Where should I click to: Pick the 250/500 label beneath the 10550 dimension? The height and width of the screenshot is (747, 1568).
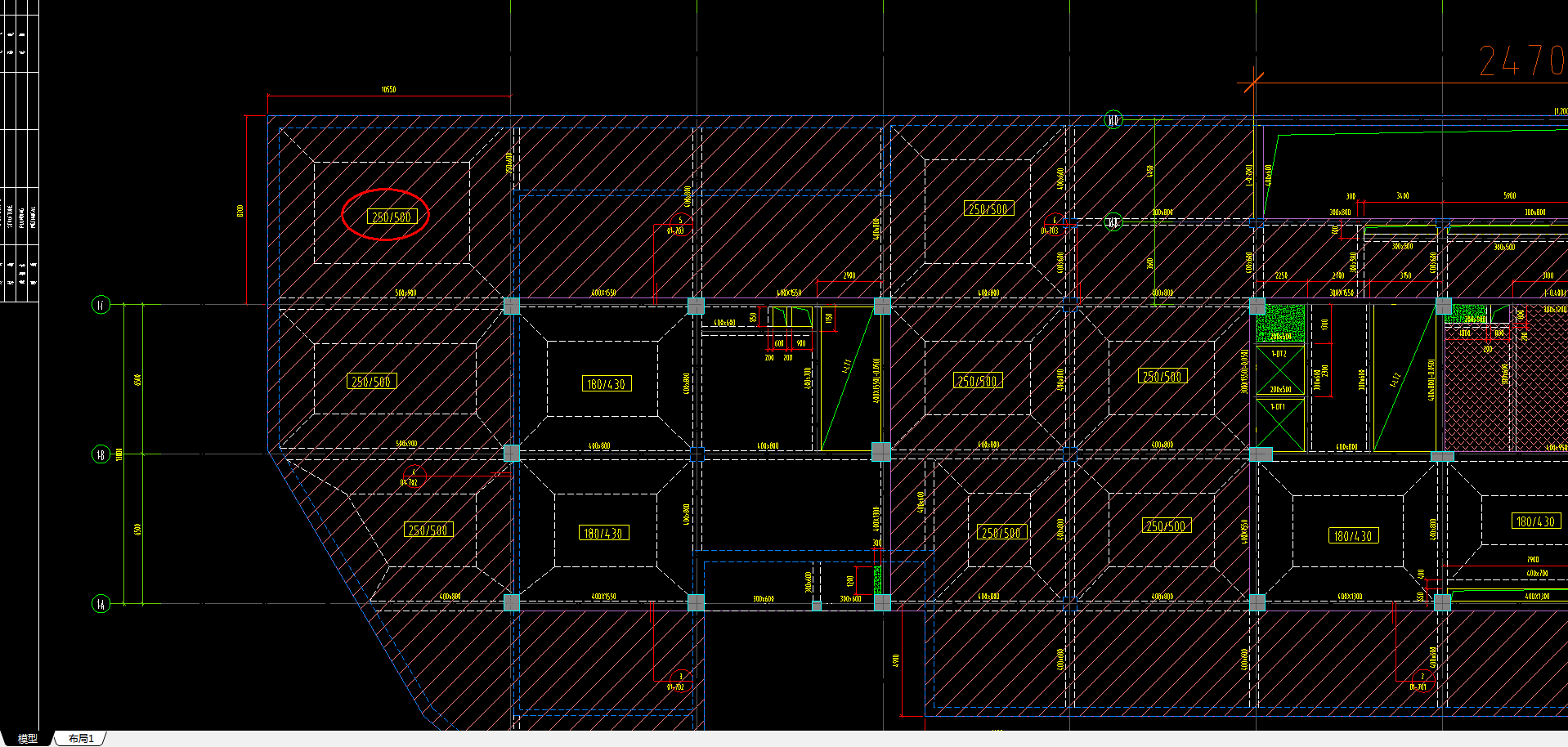(x=392, y=217)
